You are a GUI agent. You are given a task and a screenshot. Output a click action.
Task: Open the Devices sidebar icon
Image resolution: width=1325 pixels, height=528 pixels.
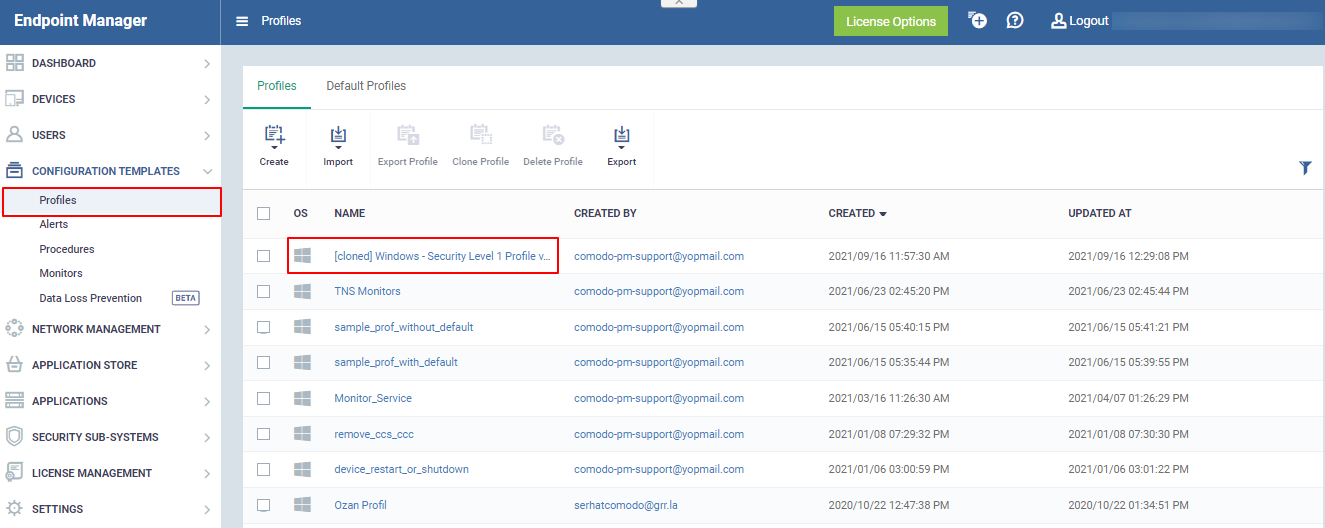(x=14, y=99)
